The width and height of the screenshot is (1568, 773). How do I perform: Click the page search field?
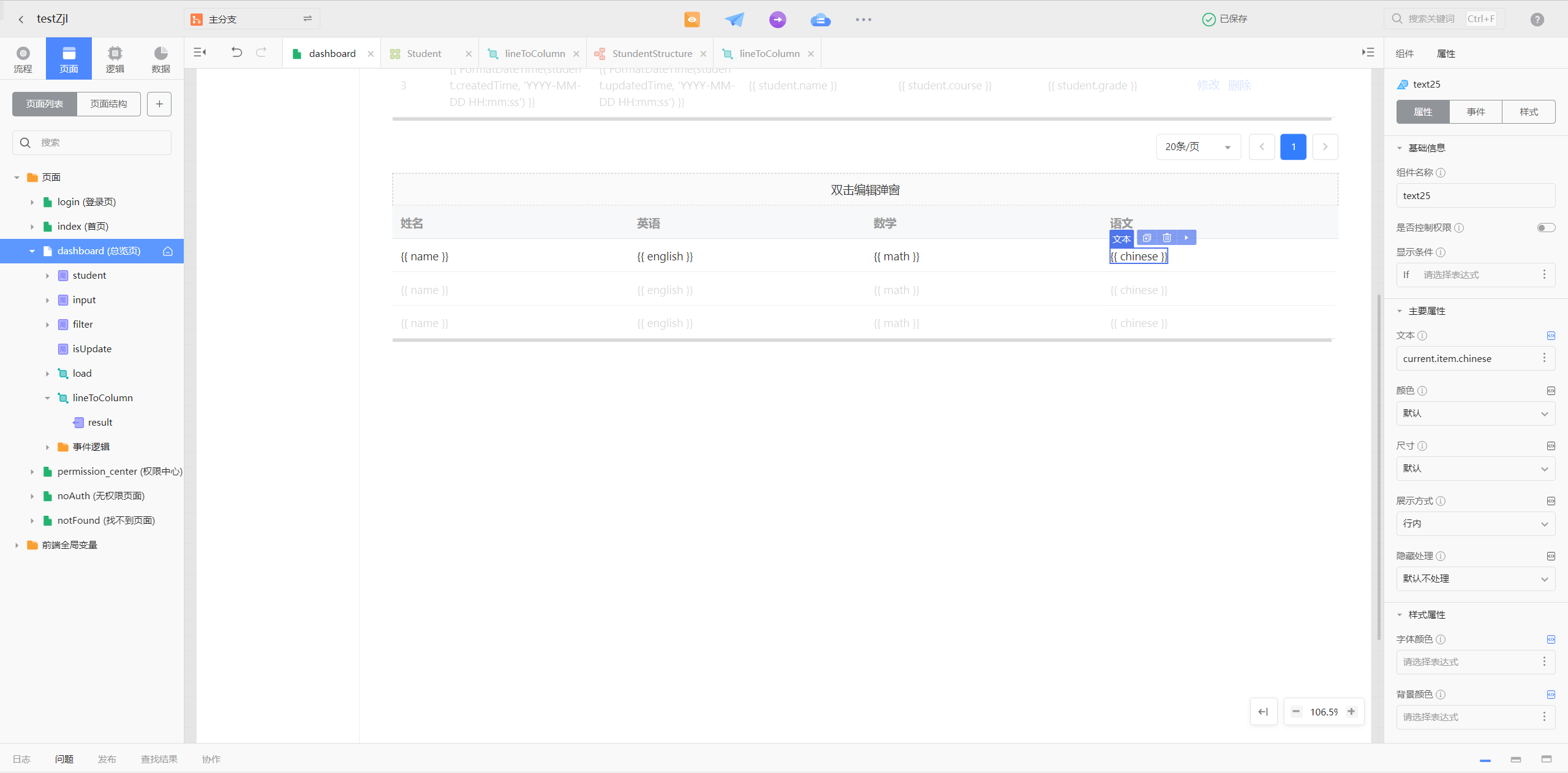click(92, 143)
